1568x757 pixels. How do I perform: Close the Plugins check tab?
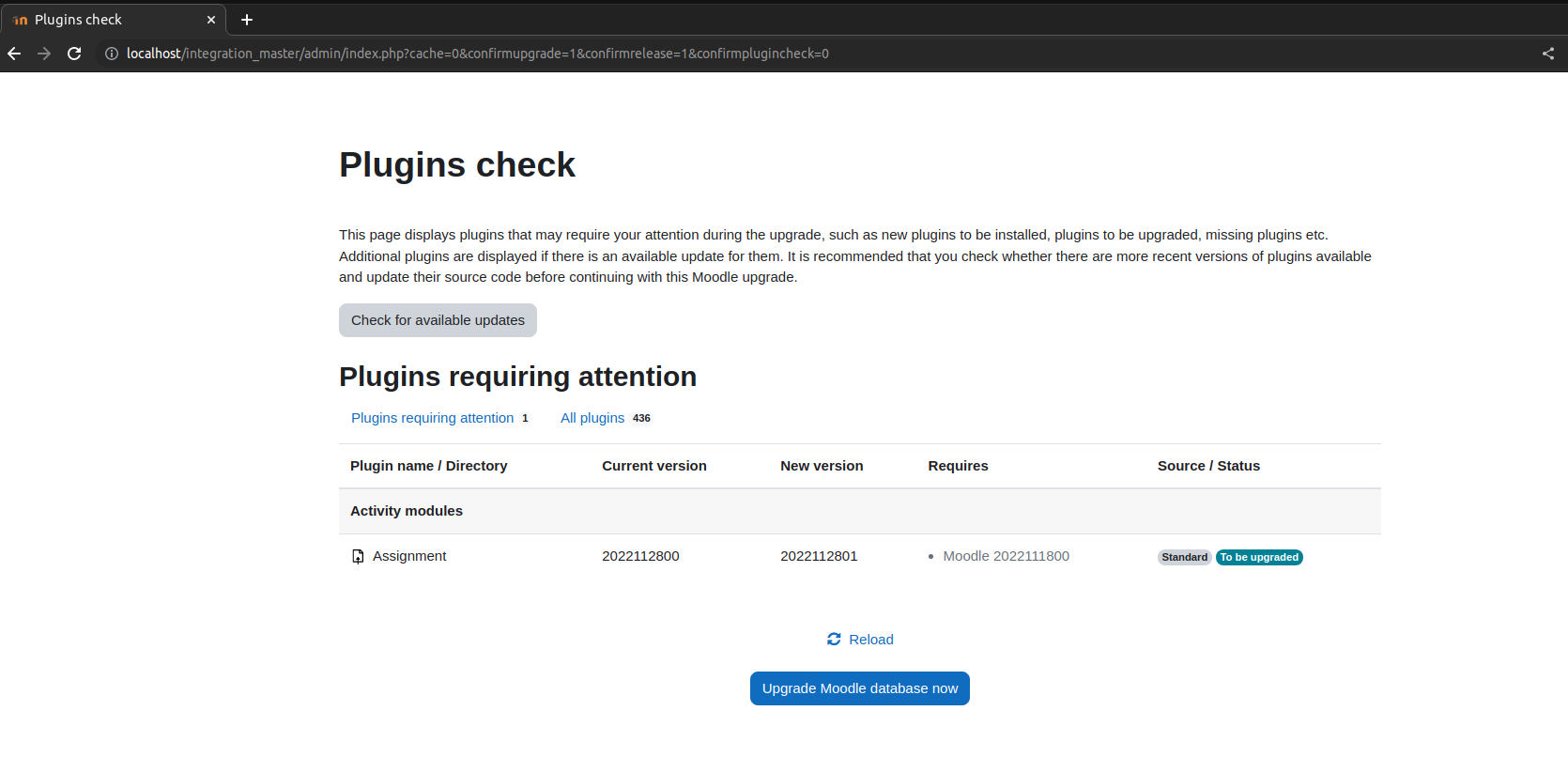[x=211, y=20]
